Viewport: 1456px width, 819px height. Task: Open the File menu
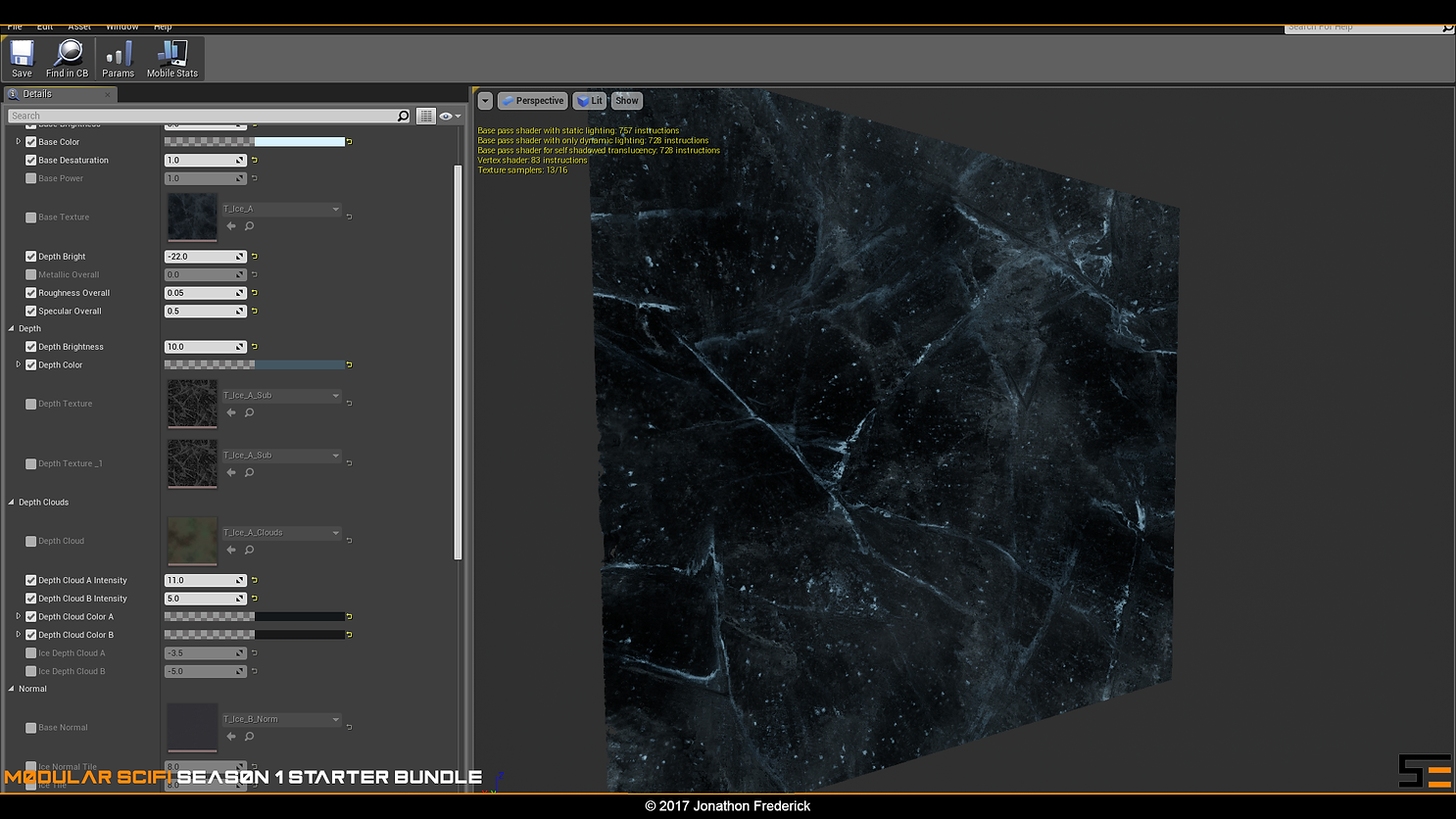(15, 27)
